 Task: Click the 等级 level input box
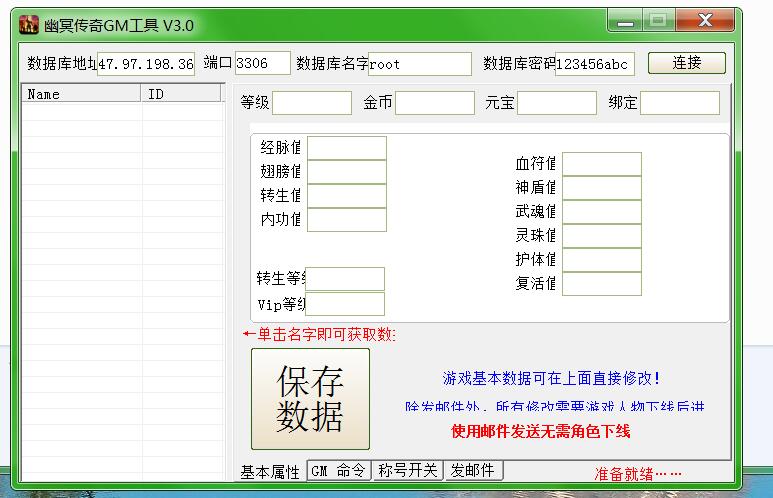(312, 103)
